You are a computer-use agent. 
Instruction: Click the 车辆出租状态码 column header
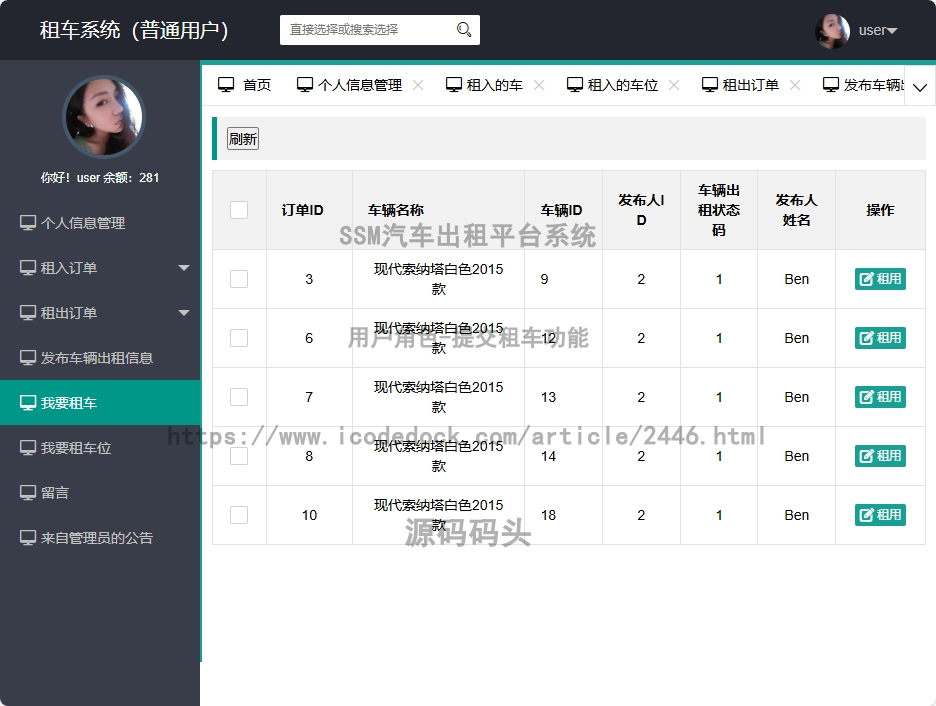(x=719, y=210)
